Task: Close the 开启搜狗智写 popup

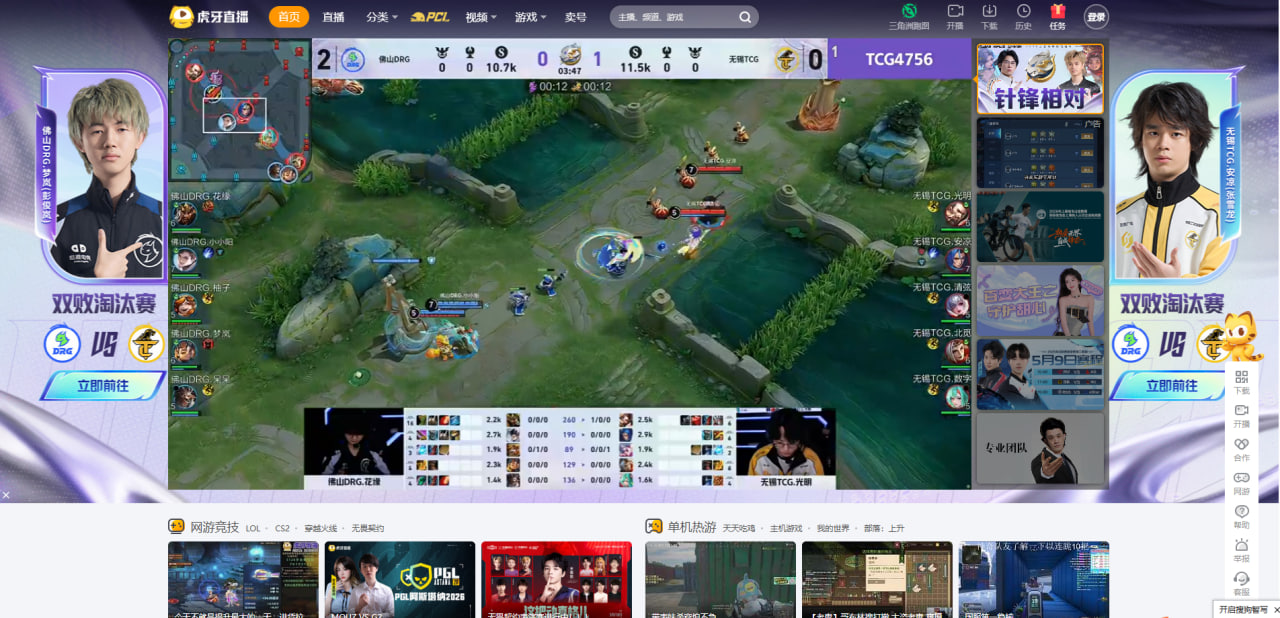Action: tap(1274, 609)
